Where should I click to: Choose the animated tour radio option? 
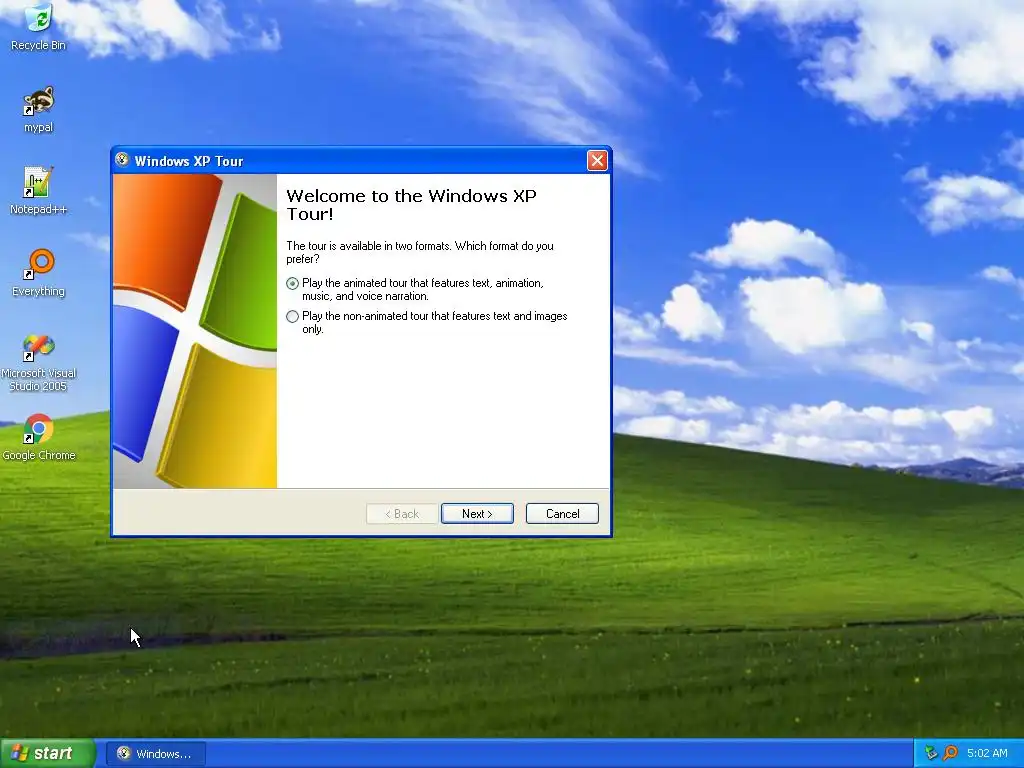[293, 283]
